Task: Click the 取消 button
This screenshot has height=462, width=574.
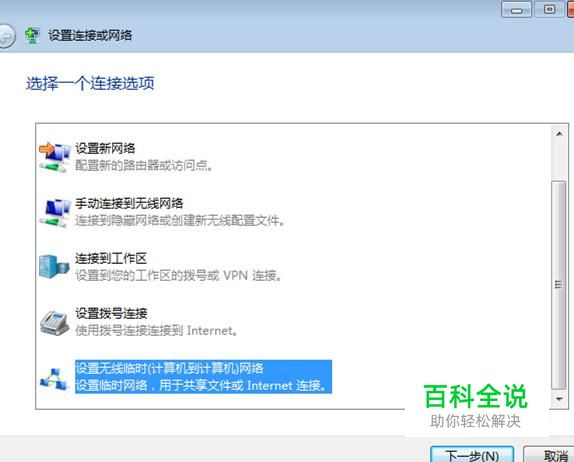Action: [550, 455]
